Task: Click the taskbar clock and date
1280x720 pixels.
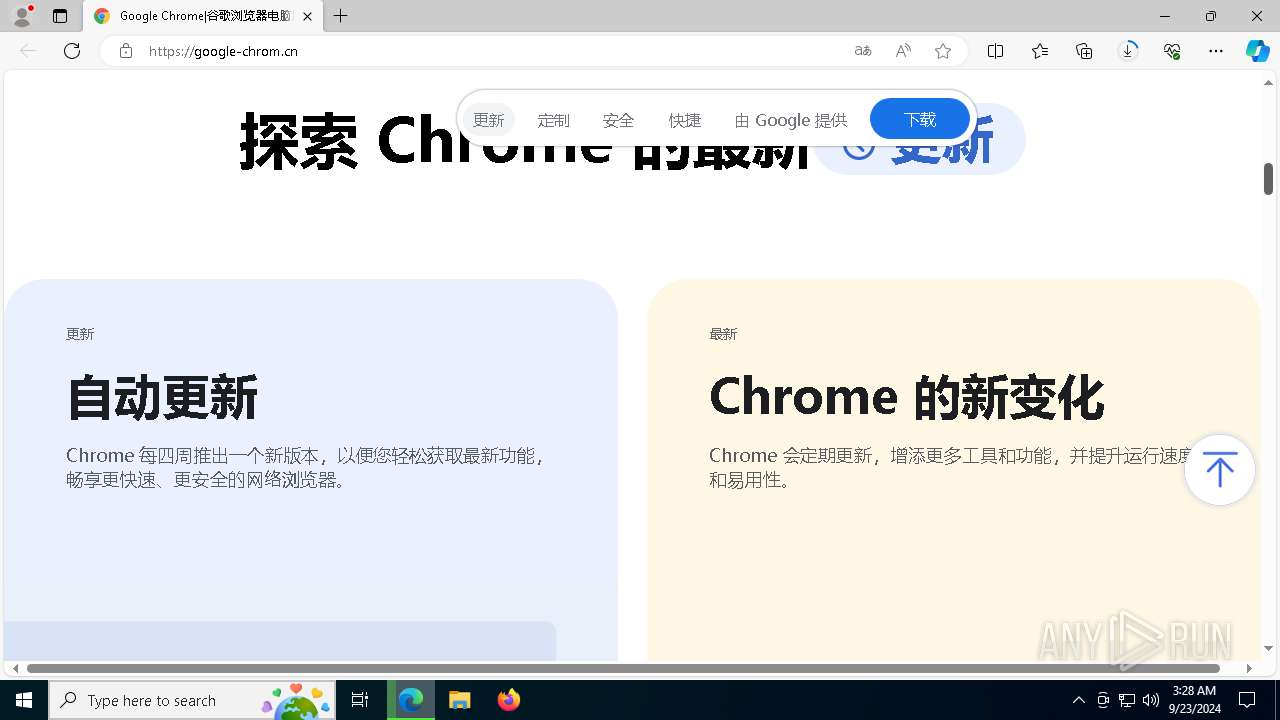Action: (x=1195, y=700)
